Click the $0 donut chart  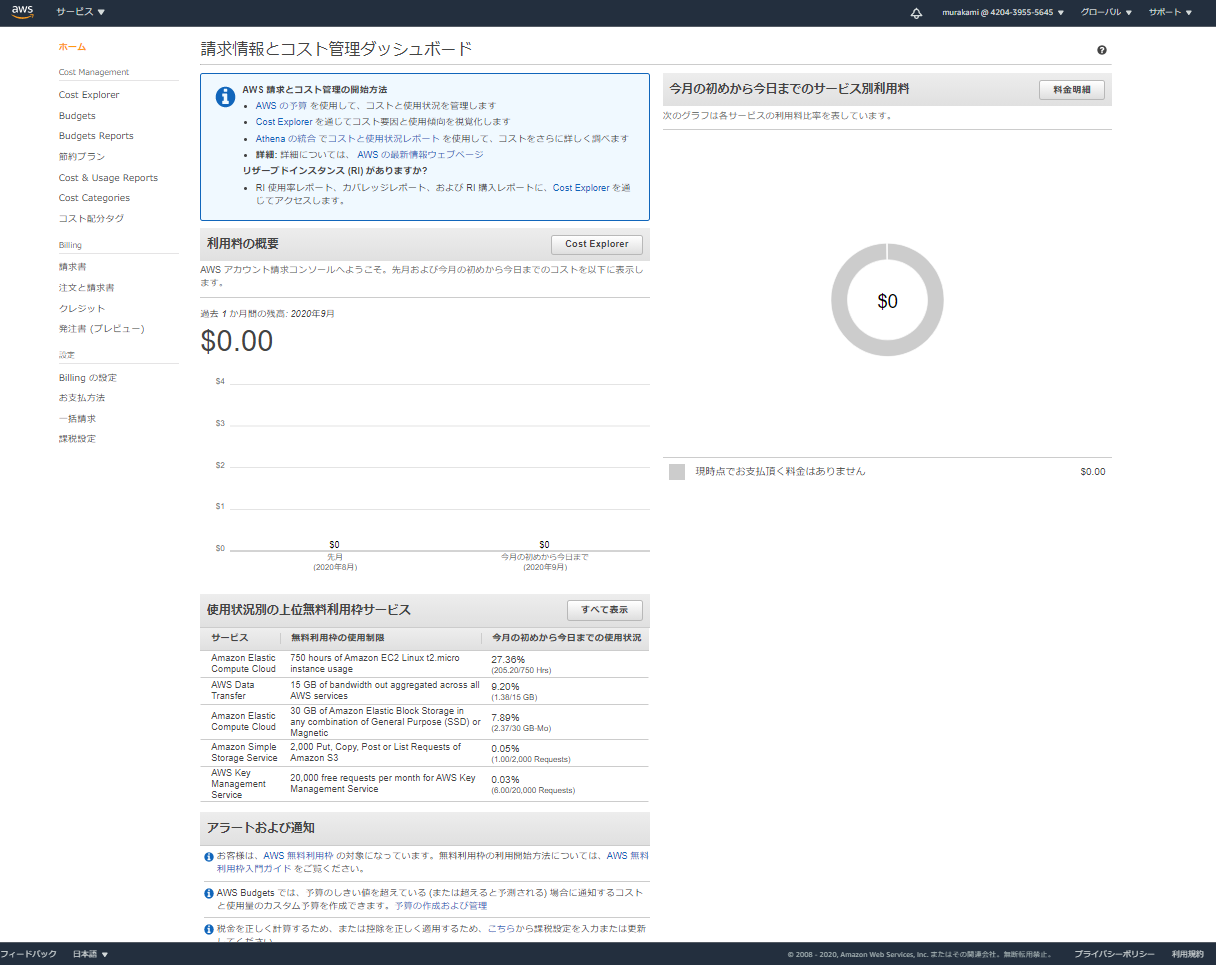tap(887, 300)
